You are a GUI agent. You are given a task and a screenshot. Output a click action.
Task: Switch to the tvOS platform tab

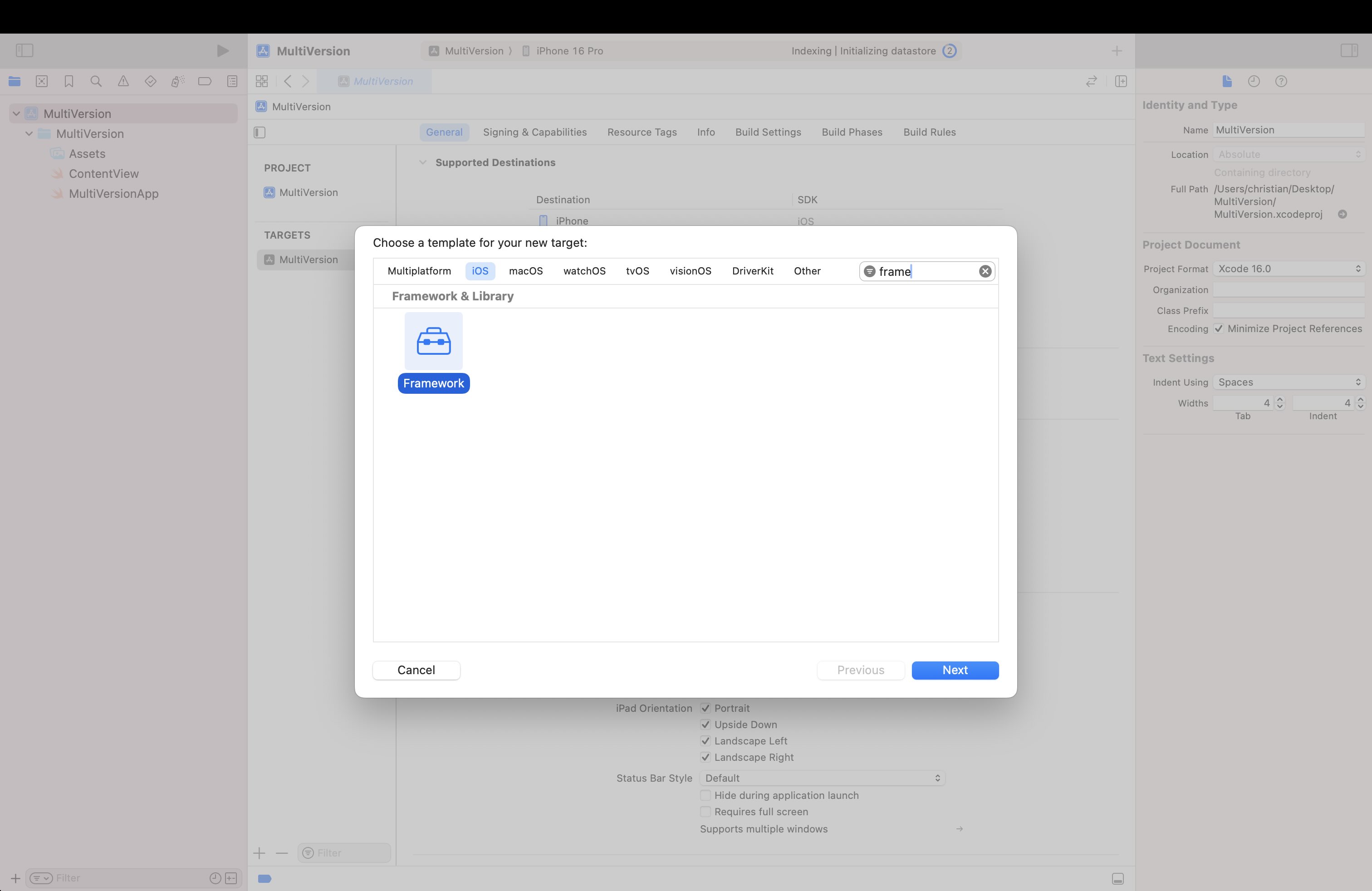[637, 271]
